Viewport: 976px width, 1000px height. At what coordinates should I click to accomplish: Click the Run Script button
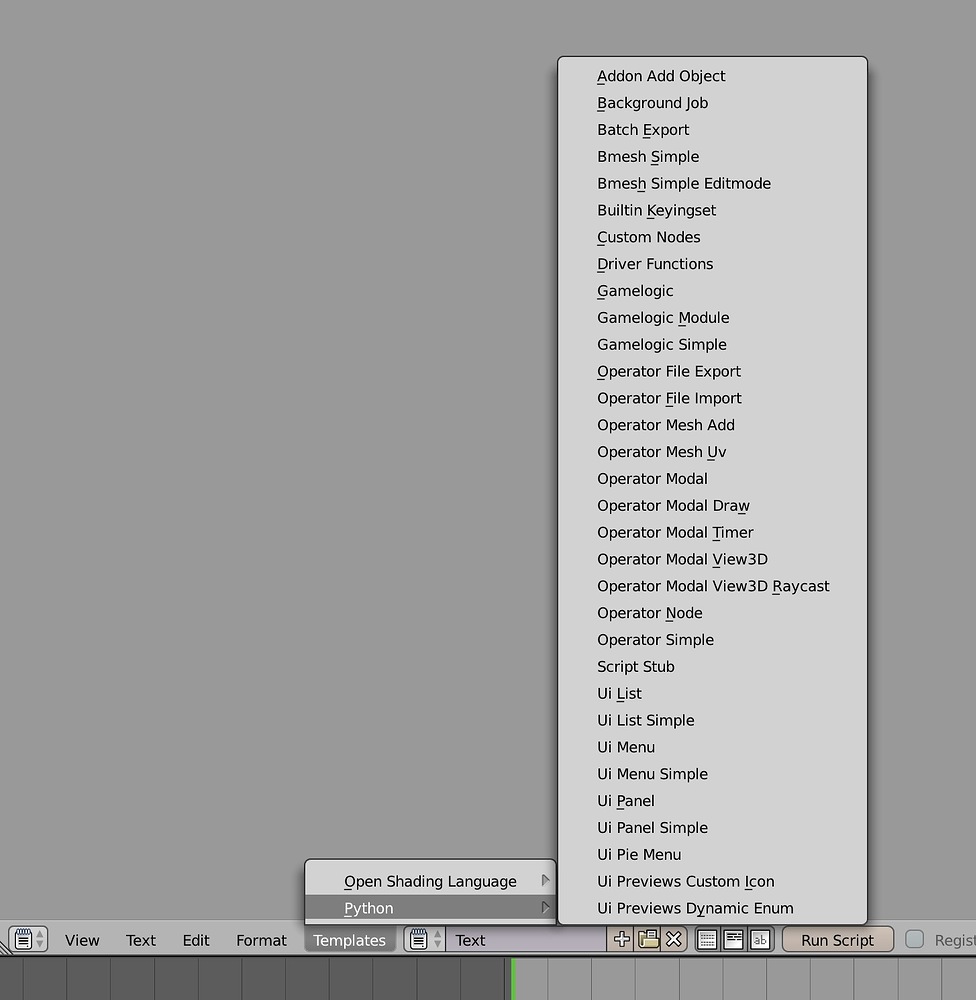[x=838, y=940]
